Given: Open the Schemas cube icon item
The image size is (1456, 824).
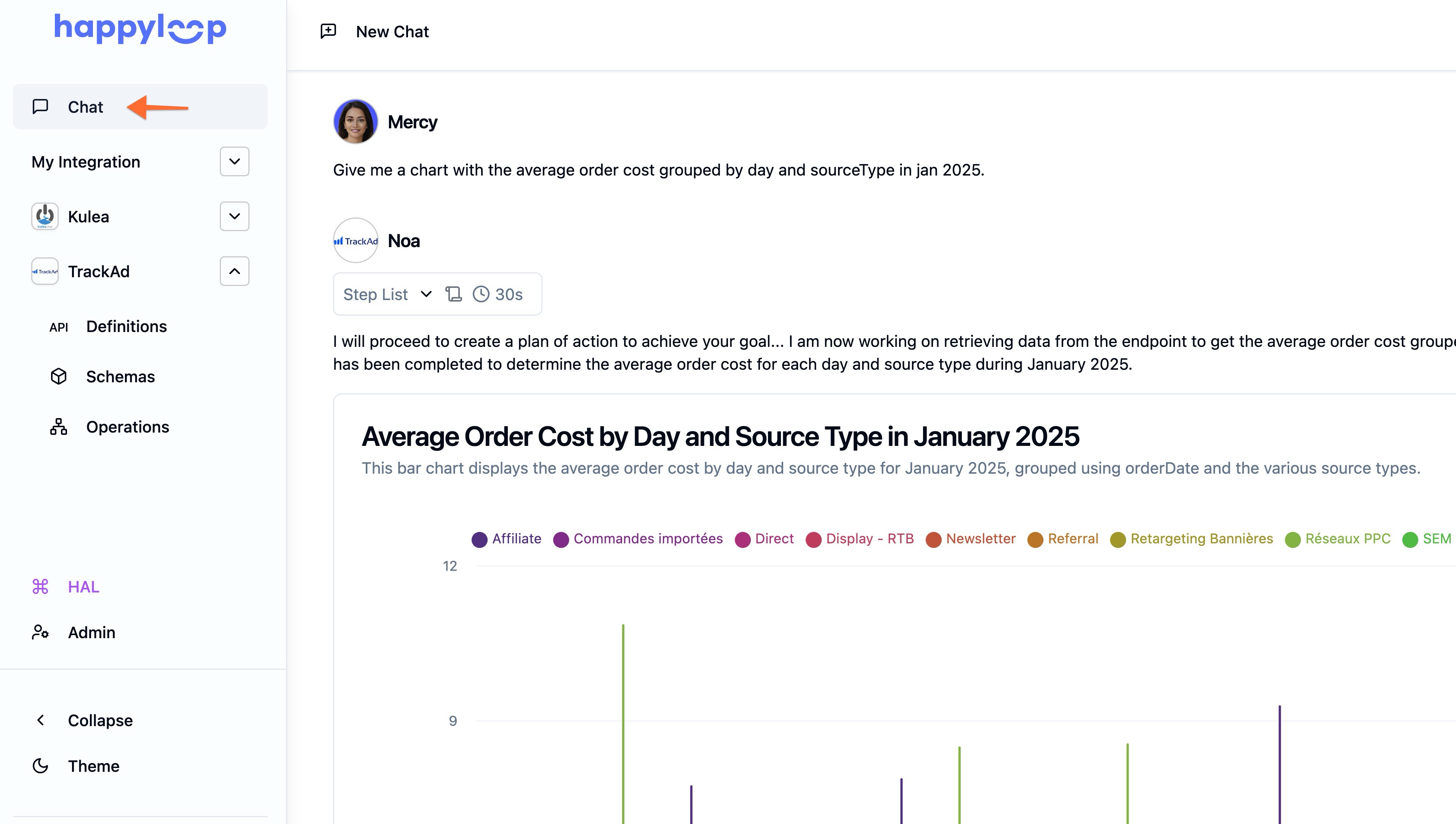Looking at the screenshot, I should 59,377.
